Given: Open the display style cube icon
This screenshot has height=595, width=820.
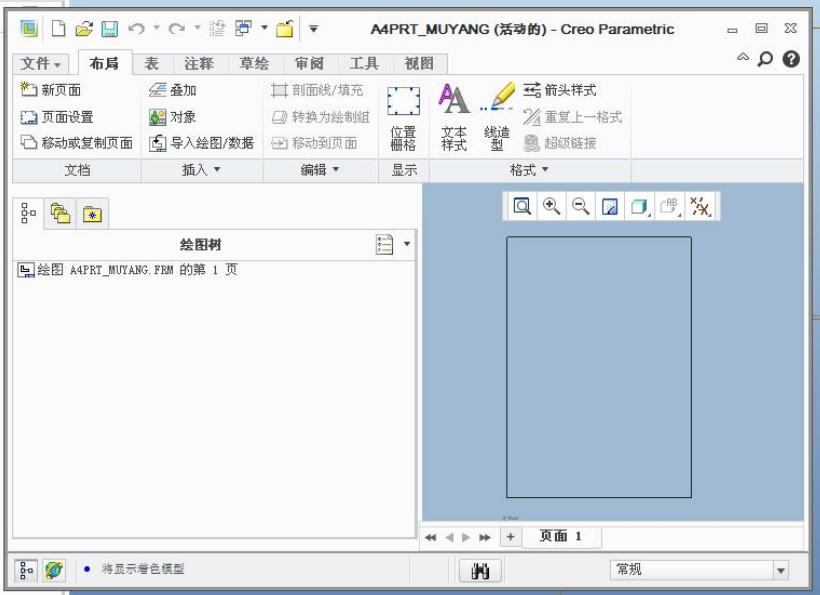Looking at the screenshot, I should click(x=640, y=207).
